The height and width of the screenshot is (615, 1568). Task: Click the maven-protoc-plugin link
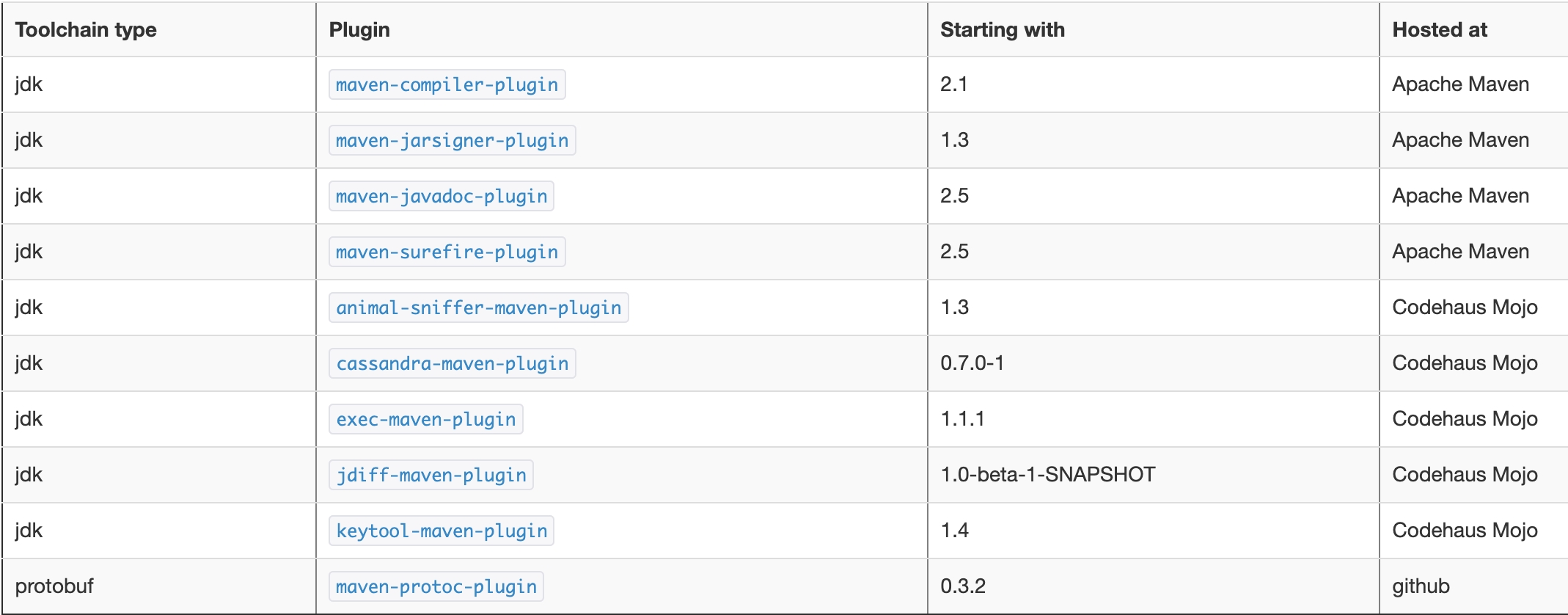(x=436, y=587)
